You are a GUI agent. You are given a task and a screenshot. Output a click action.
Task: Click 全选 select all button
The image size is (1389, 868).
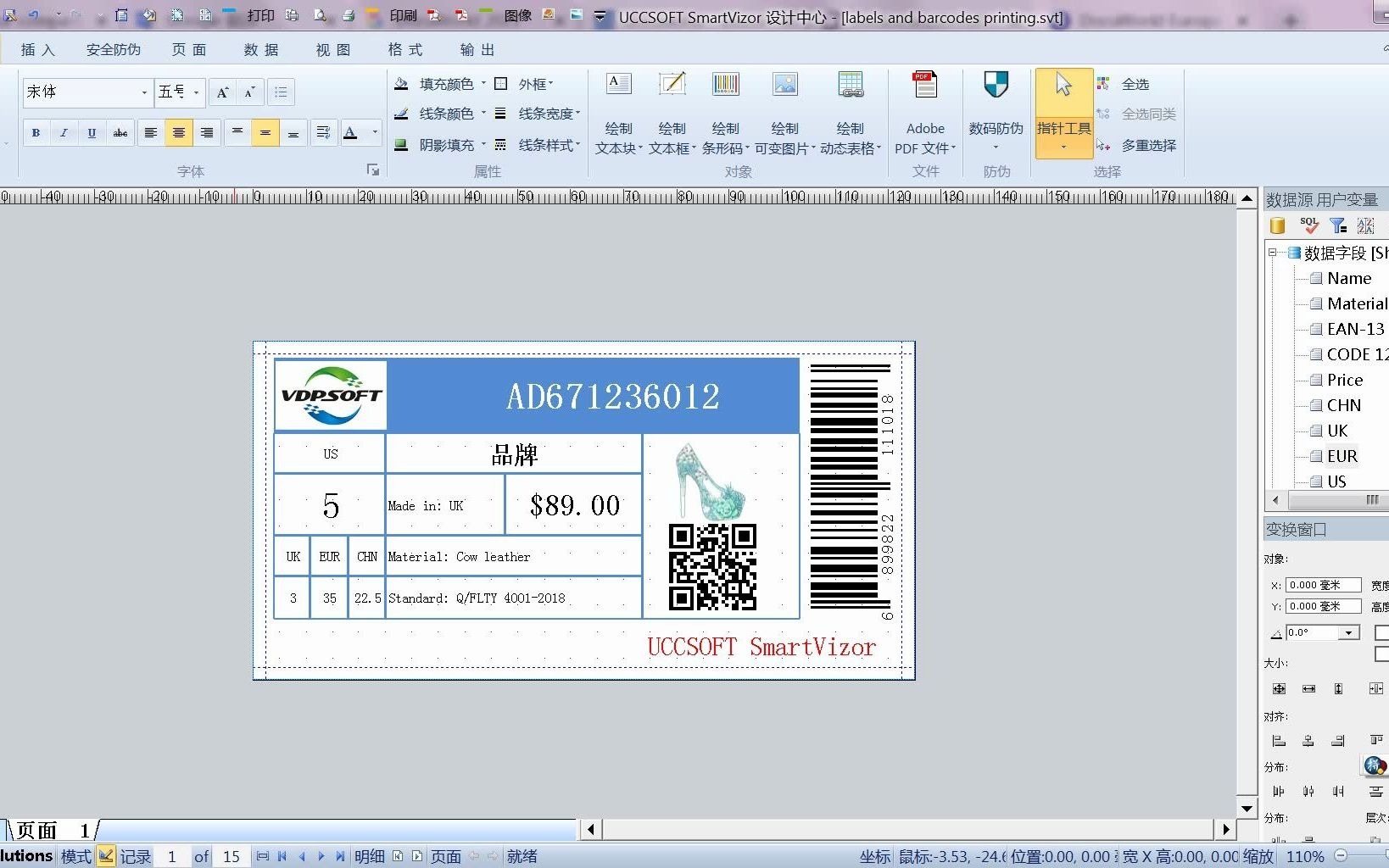point(1123,84)
